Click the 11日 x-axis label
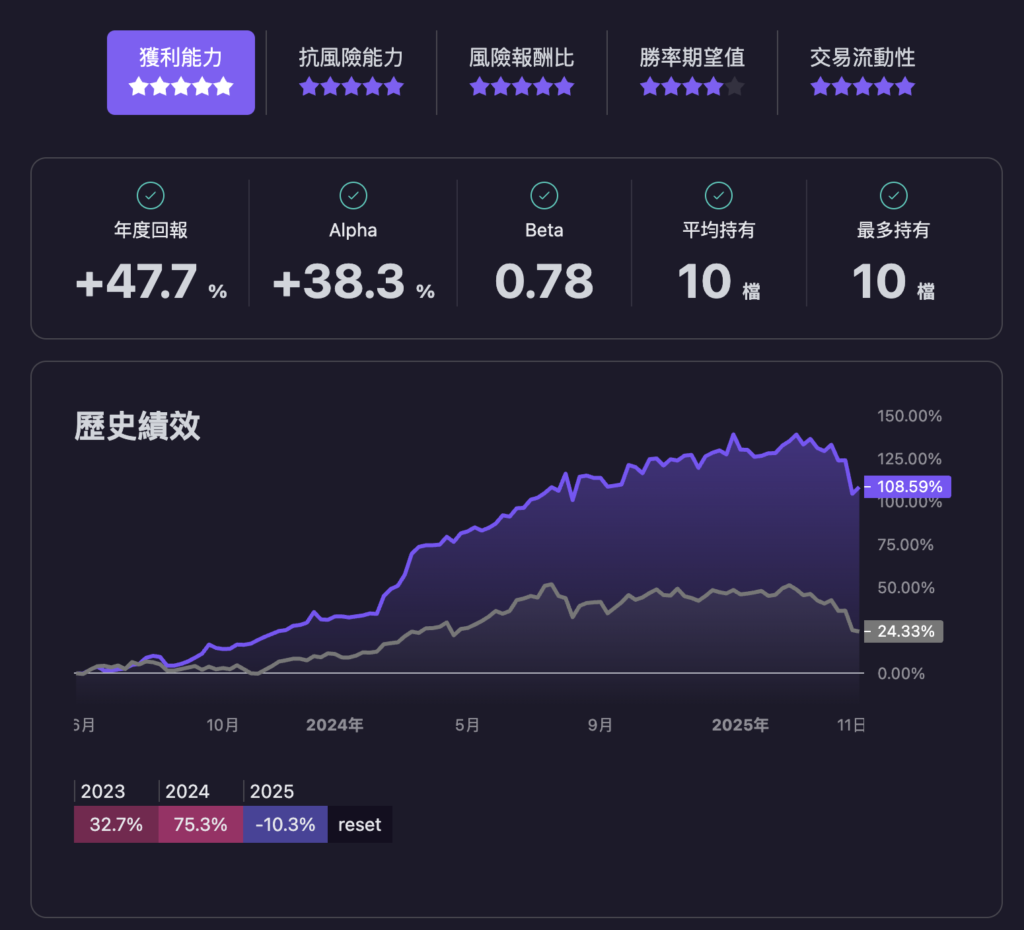 [x=852, y=725]
